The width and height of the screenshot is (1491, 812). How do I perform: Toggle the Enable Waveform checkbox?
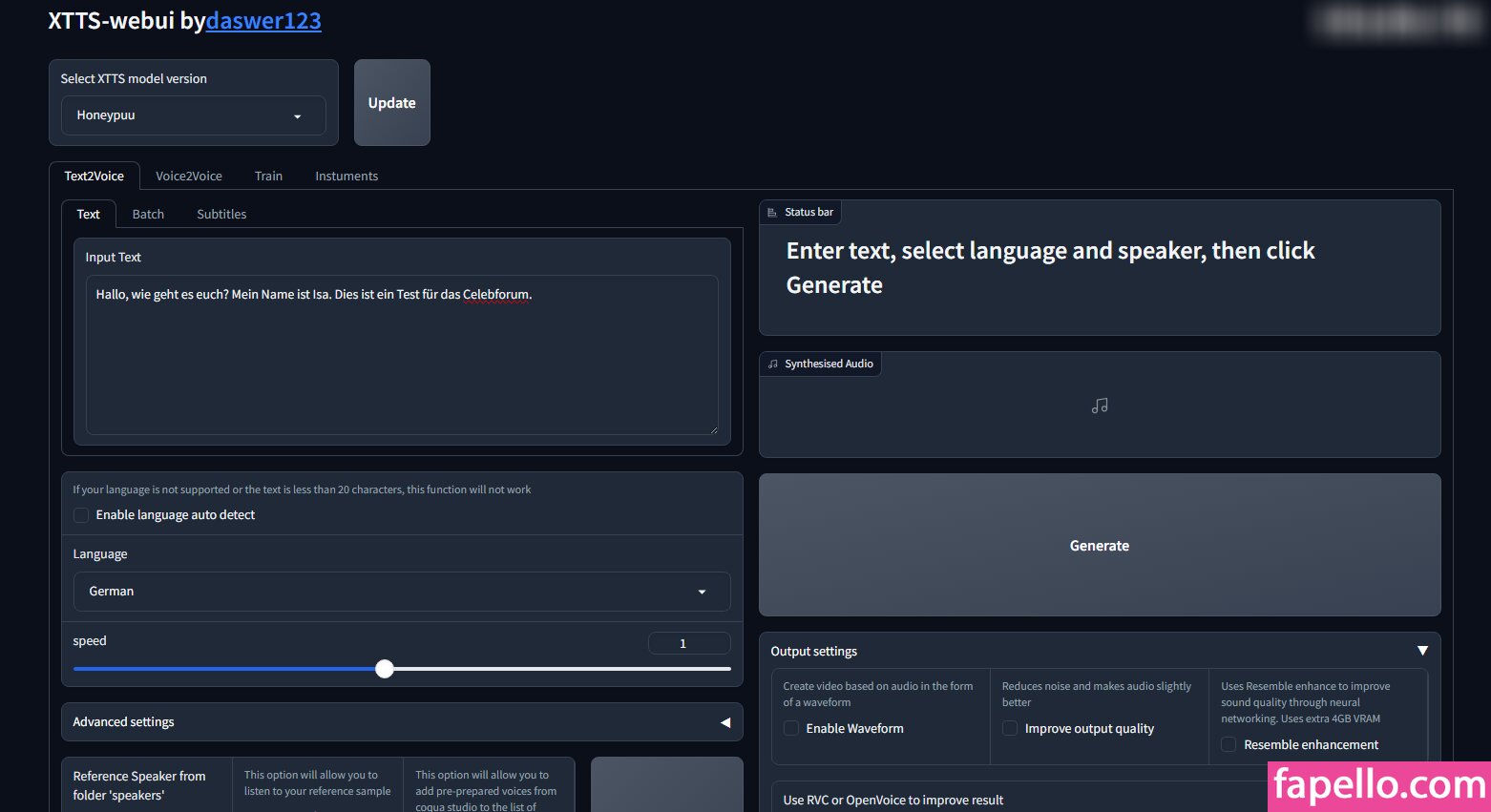point(791,729)
